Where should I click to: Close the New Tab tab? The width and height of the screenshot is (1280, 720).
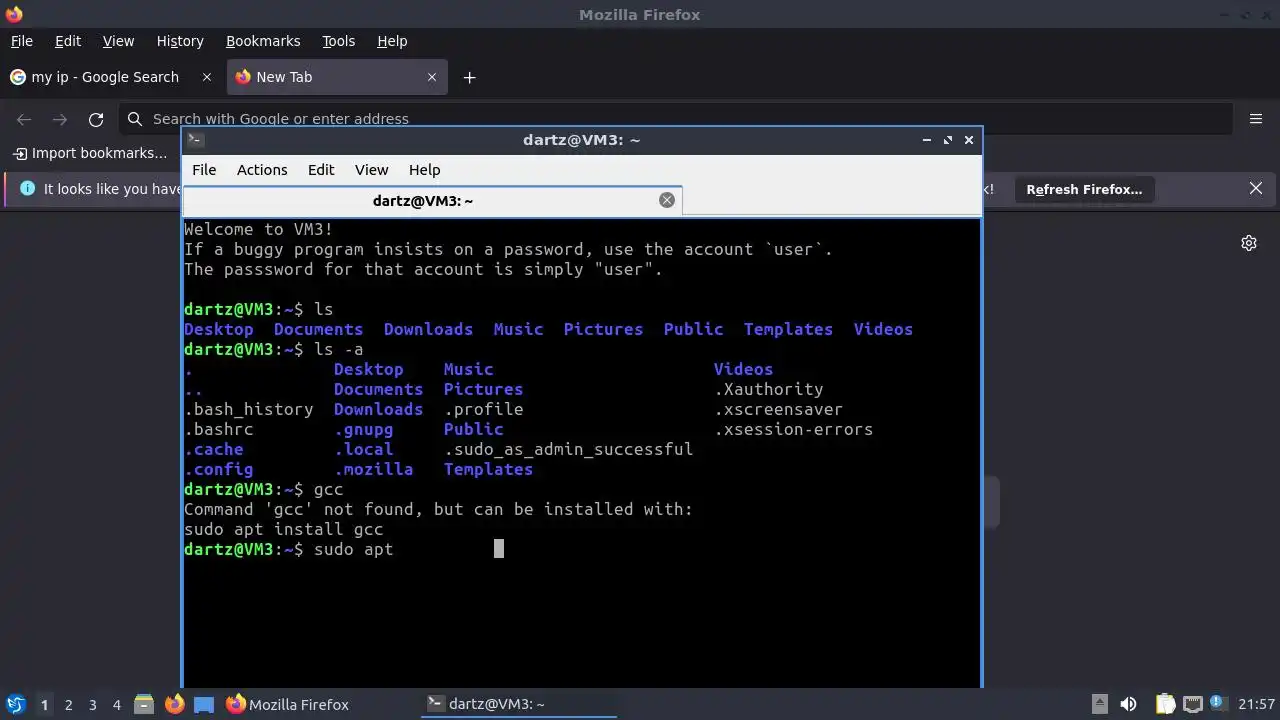tap(432, 77)
